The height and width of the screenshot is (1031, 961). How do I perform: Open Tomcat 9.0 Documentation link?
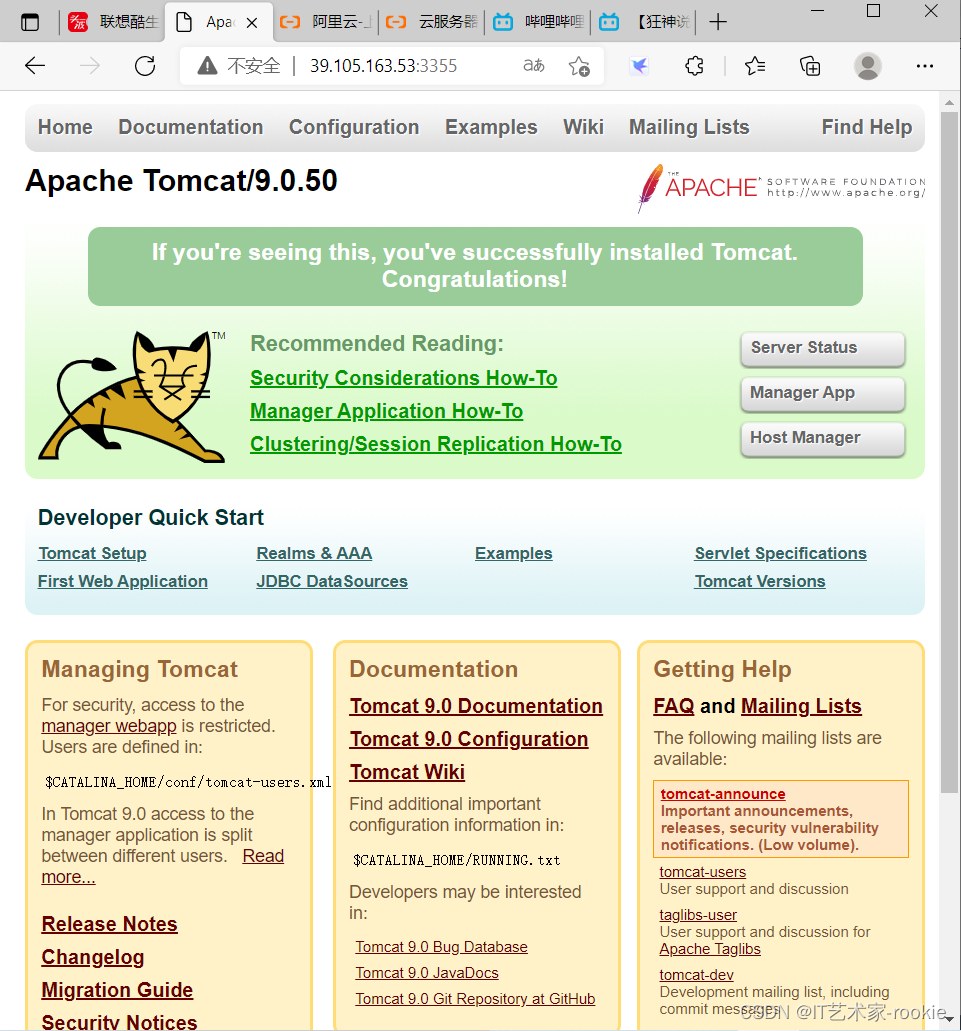(476, 706)
